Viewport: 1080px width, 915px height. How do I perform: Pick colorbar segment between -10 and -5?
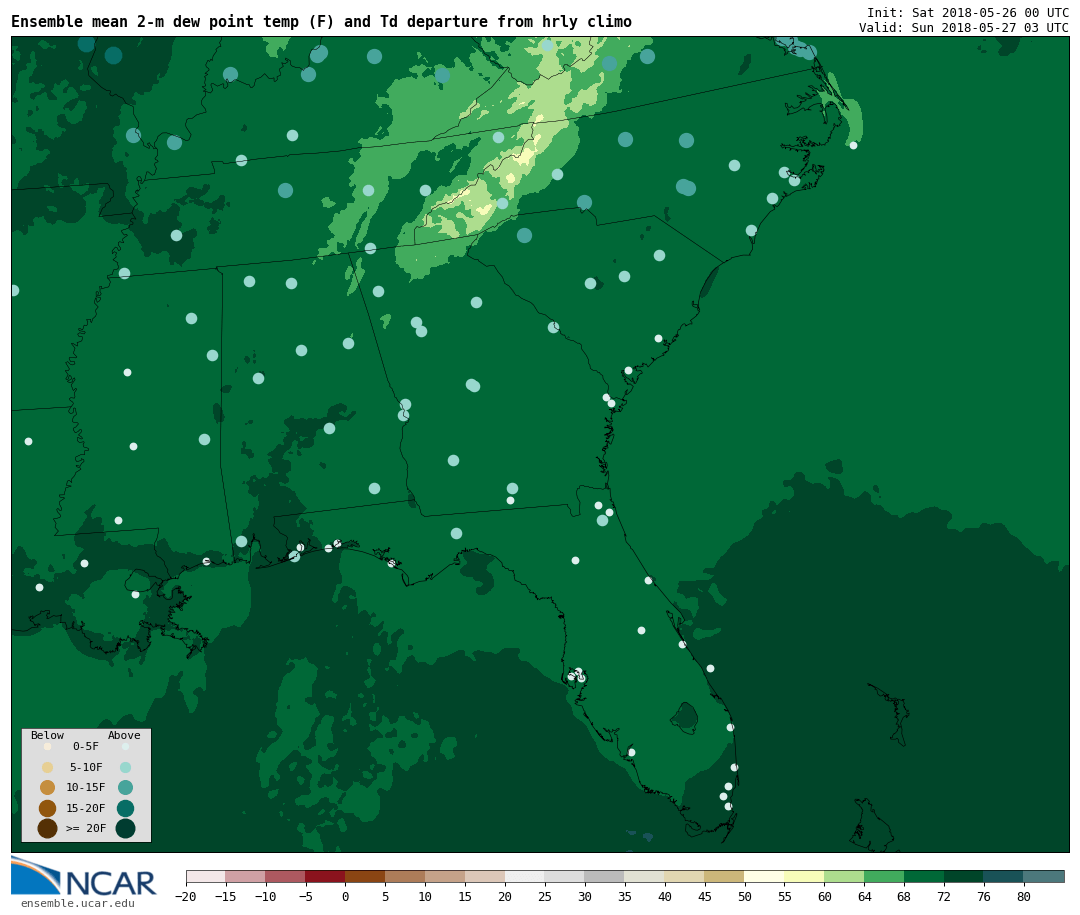286,876
